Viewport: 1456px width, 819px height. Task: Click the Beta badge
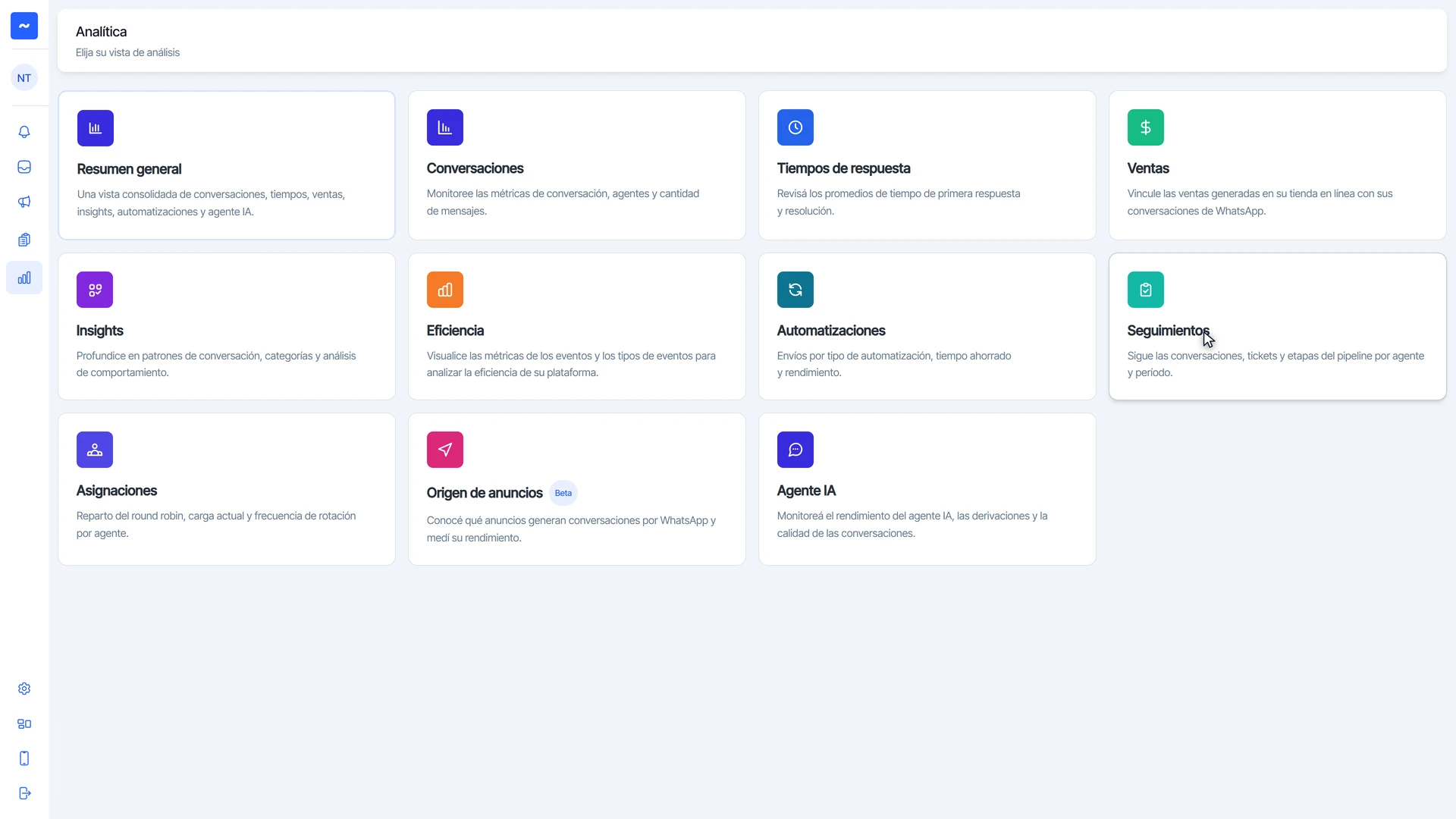coord(563,493)
